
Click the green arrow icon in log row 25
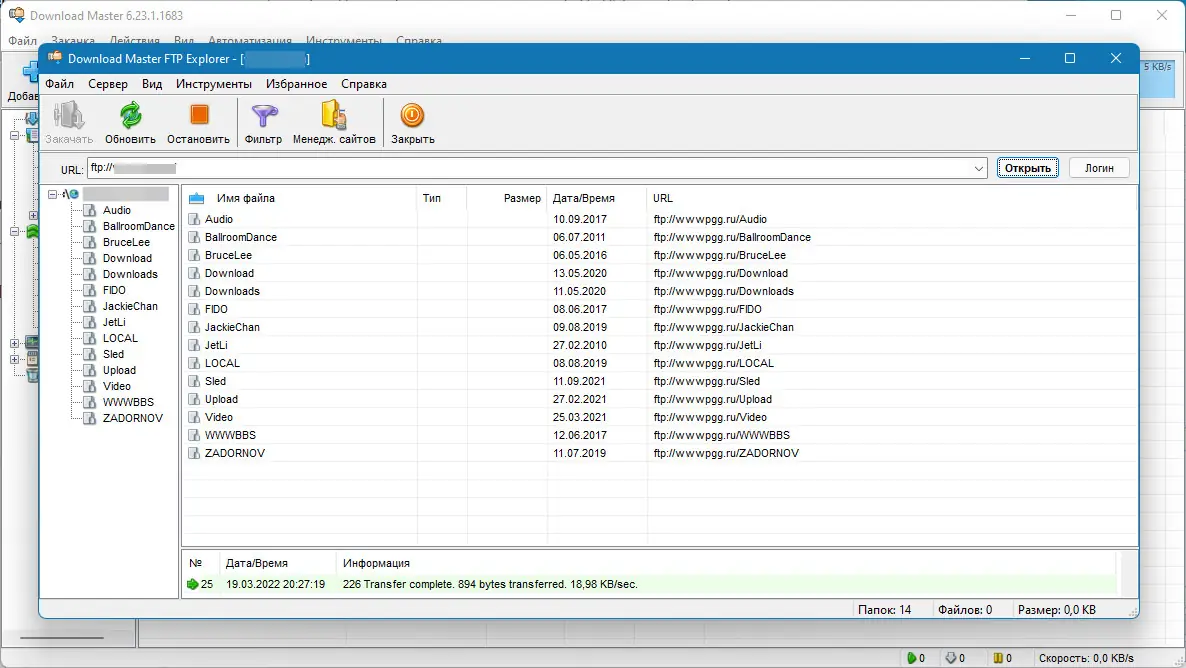click(192, 584)
